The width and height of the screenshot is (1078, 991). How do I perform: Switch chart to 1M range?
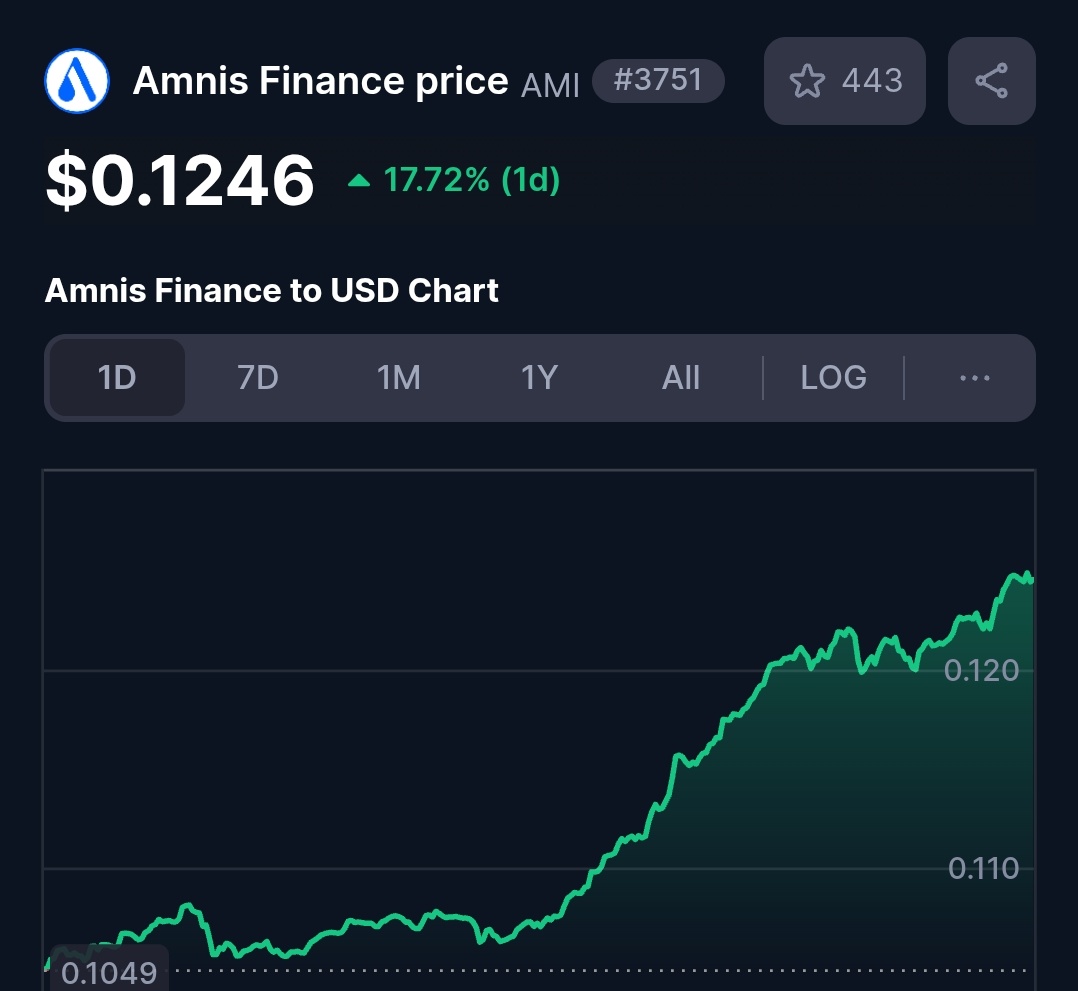point(399,378)
